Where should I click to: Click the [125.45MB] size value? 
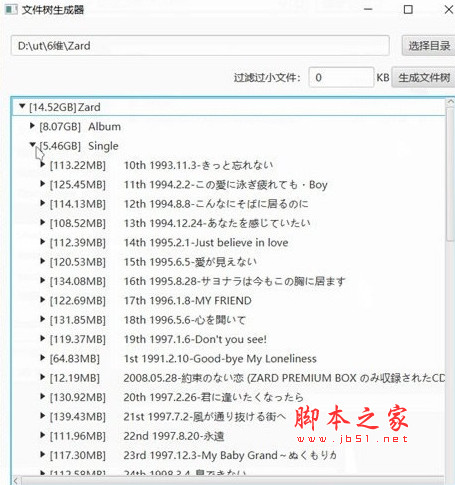point(78,184)
